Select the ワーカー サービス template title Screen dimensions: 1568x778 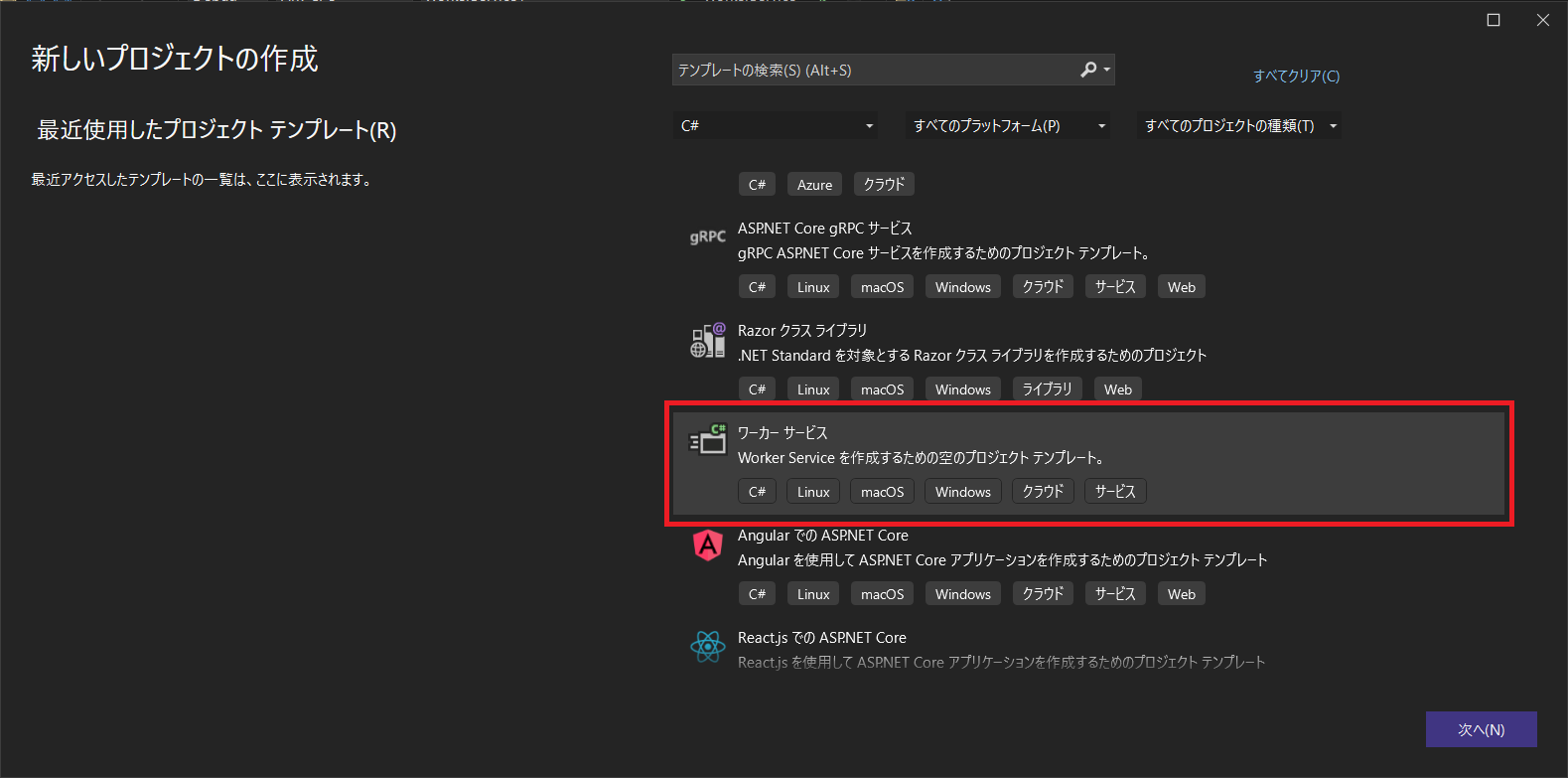click(x=783, y=433)
